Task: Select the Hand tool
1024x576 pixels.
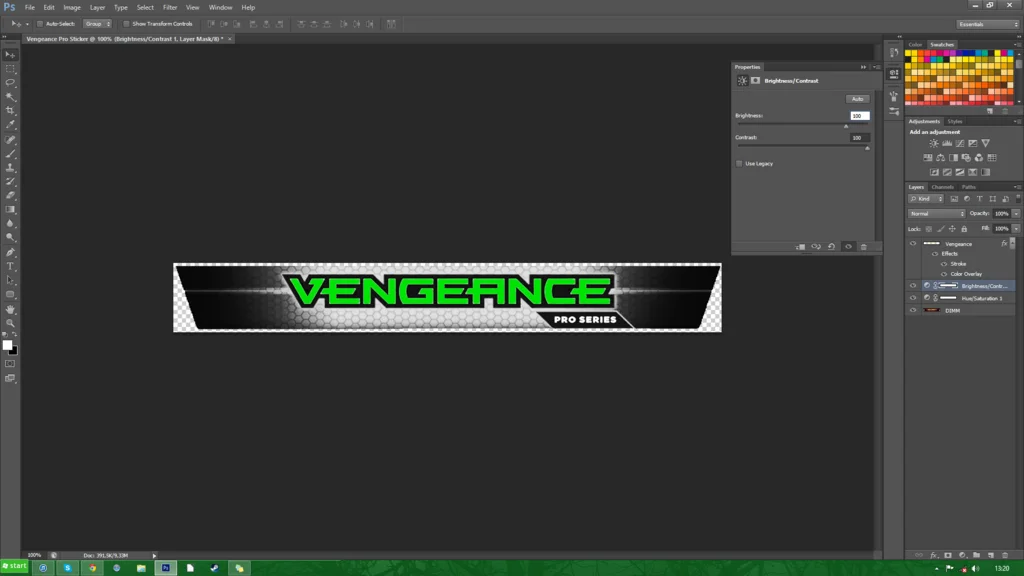Action: [x=10, y=309]
